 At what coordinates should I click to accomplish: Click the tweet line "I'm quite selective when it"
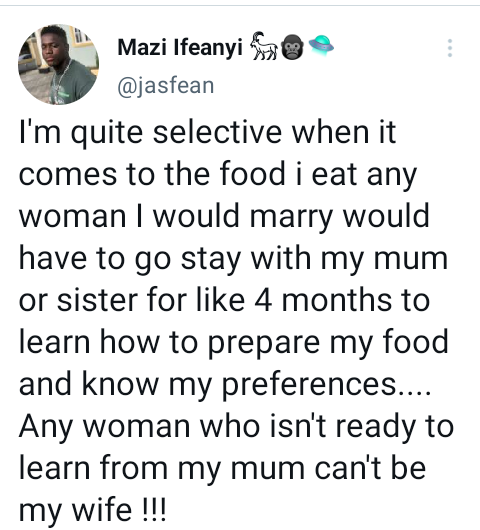coord(208,133)
